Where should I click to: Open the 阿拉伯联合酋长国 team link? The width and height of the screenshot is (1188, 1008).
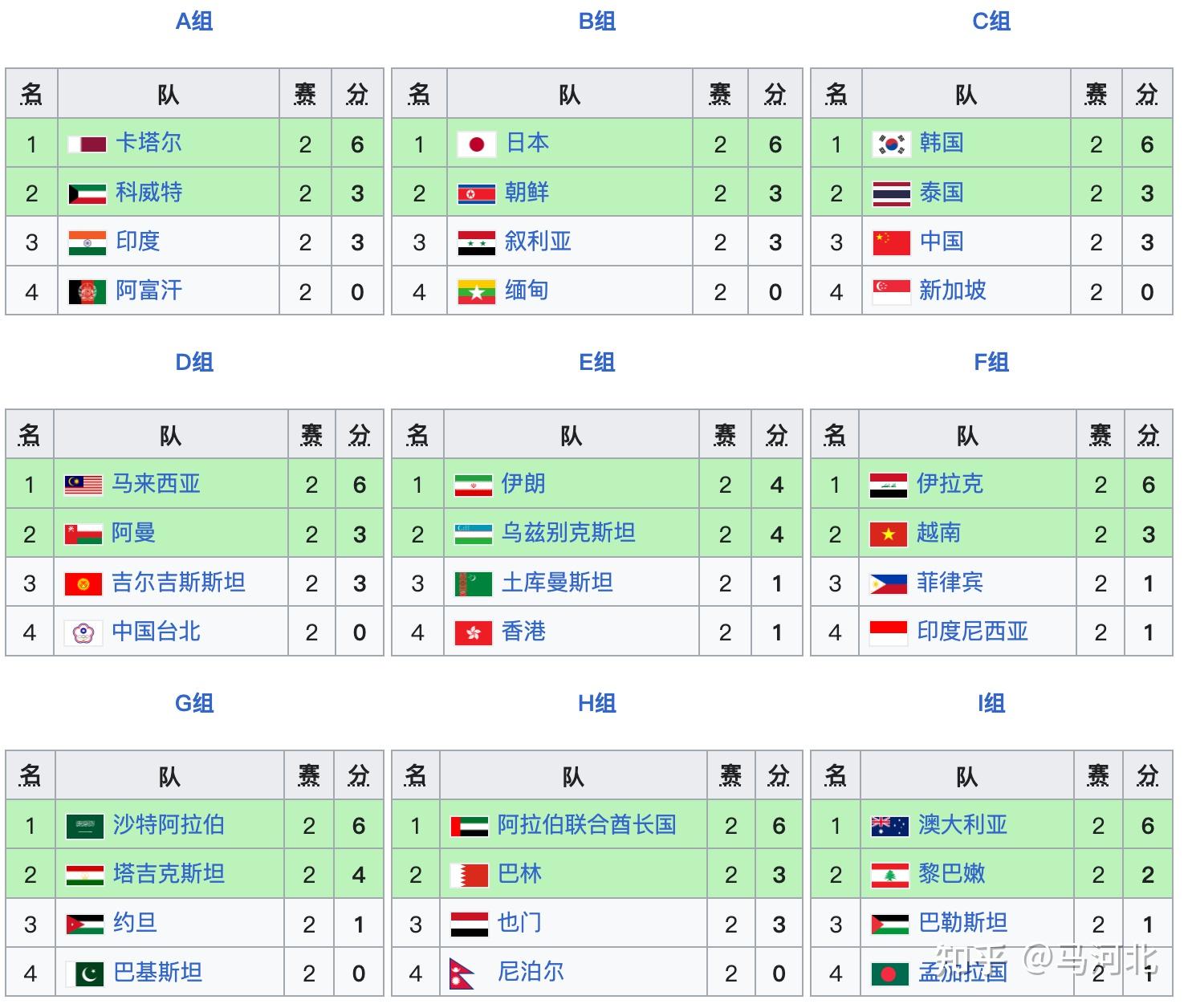pos(587,824)
